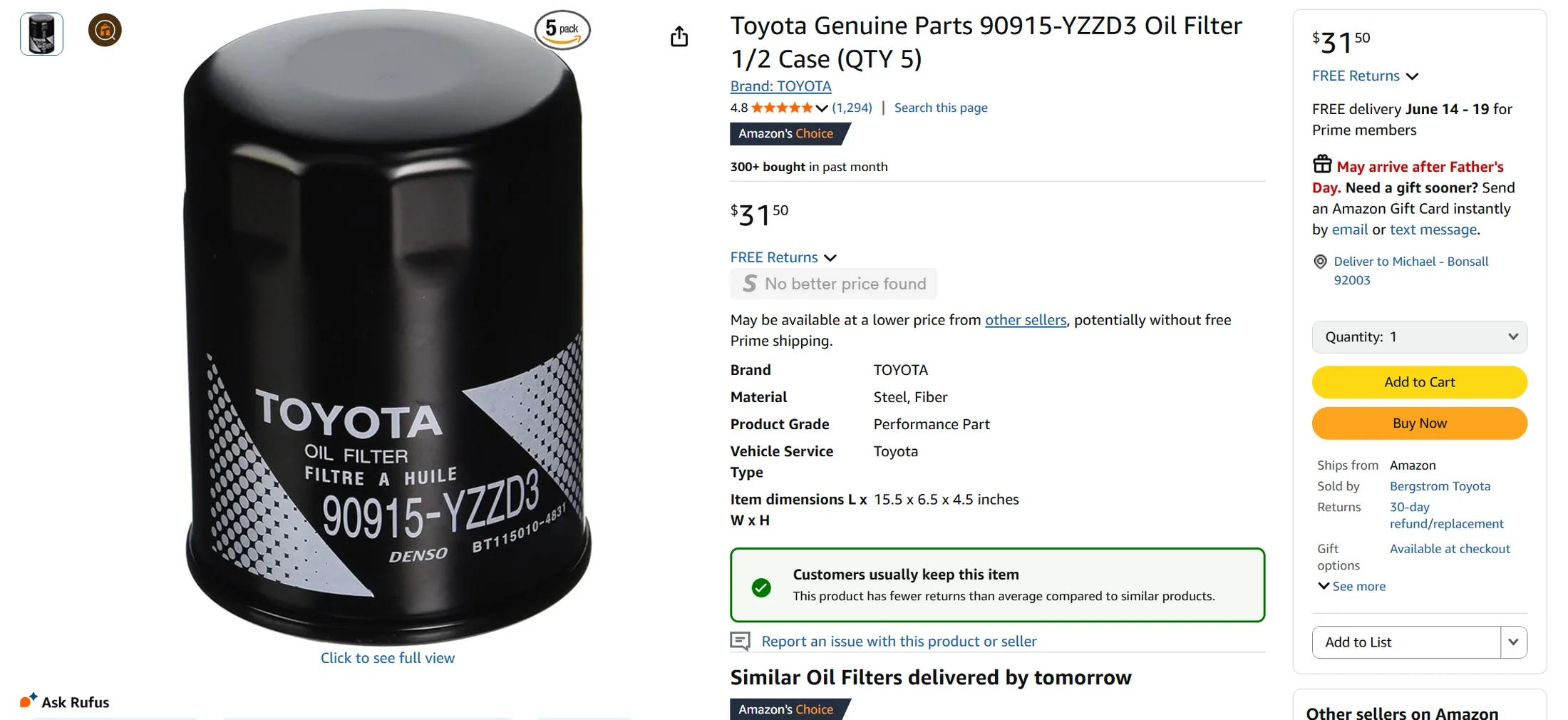The image size is (1568, 720).
Task: Click the report issue speech-bubble icon
Action: (x=741, y=641)
